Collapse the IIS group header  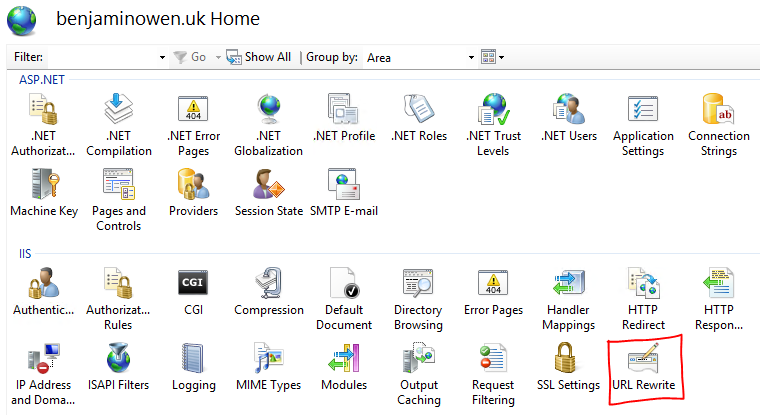pyautogui.click(x=25, y=254)
